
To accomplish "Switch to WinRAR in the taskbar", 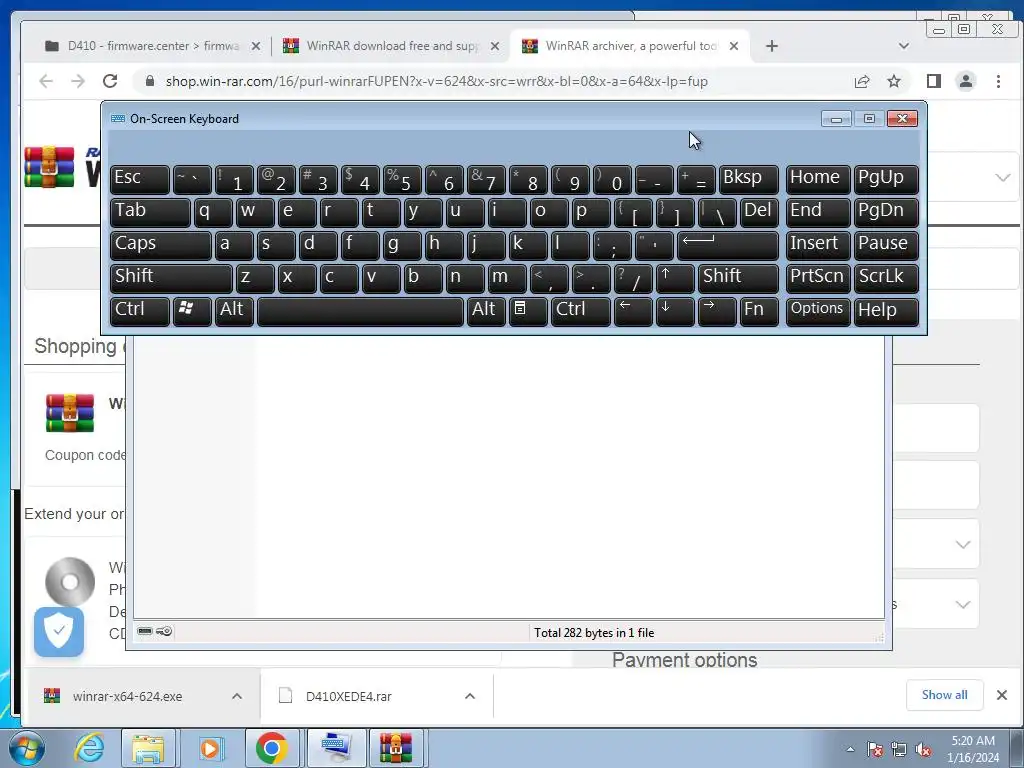I will [x=397, y=748].
